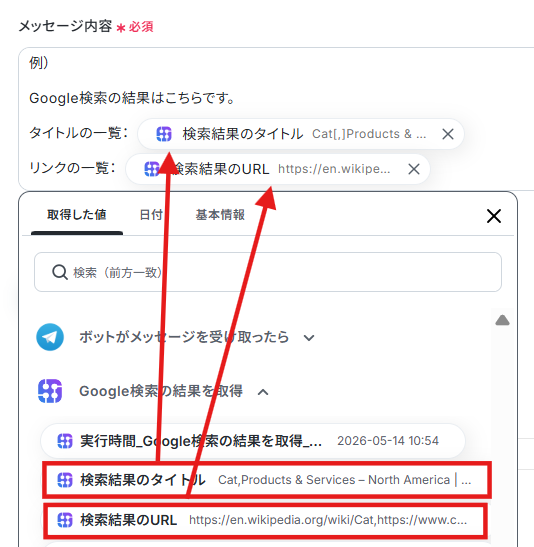
Task: Insert 検索結果のタイトル value from list
Action: pos(267,480)
